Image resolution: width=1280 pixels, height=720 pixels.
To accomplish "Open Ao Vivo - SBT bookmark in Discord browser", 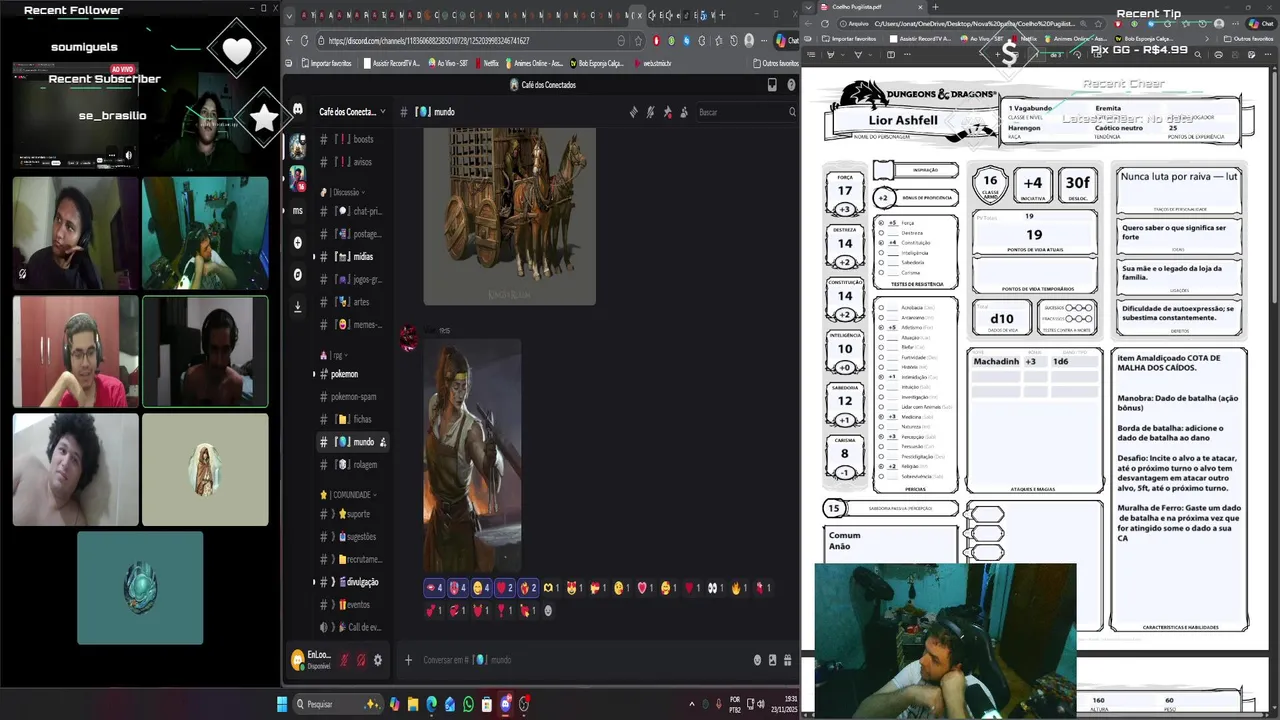I will [448, 63].
